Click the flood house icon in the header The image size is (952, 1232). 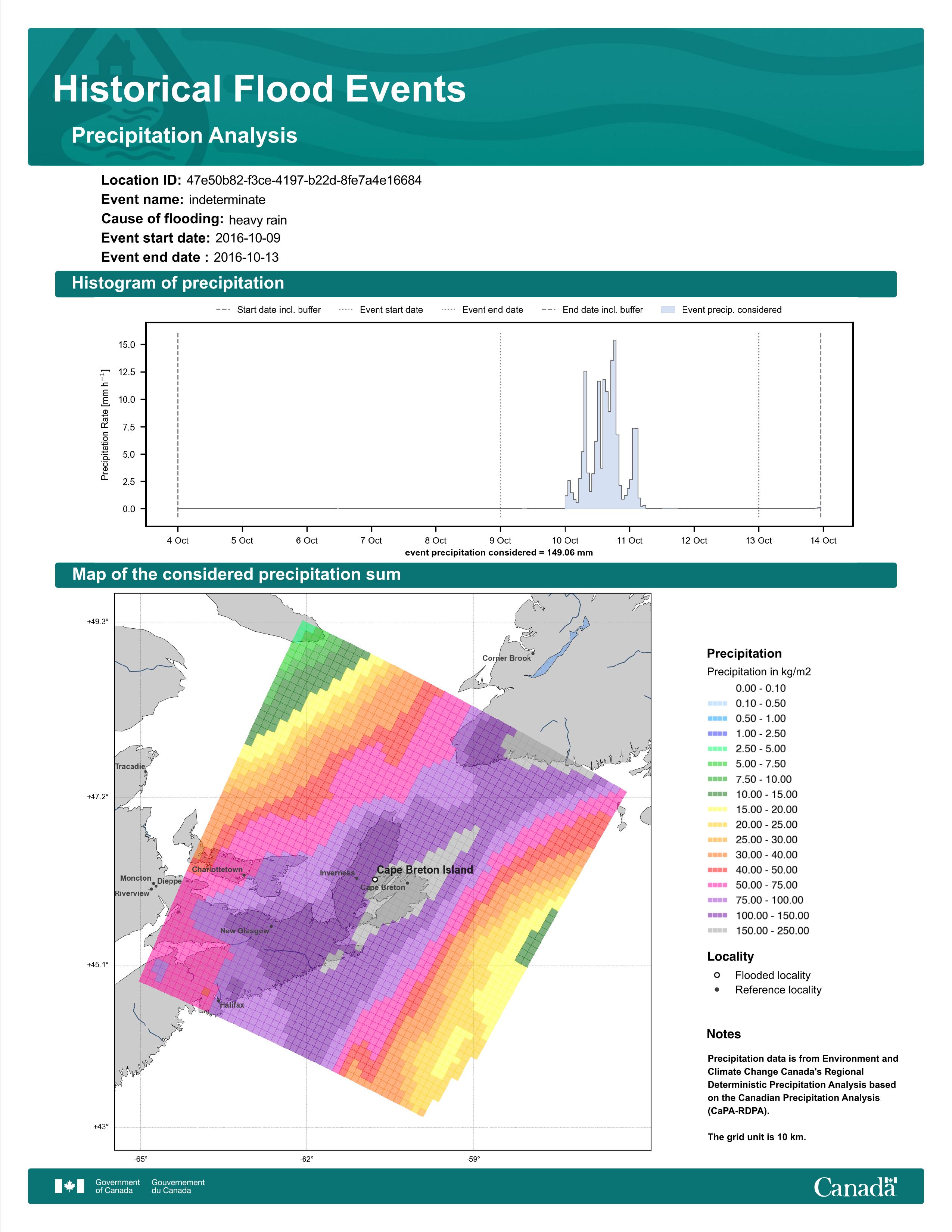pos(116,55)
